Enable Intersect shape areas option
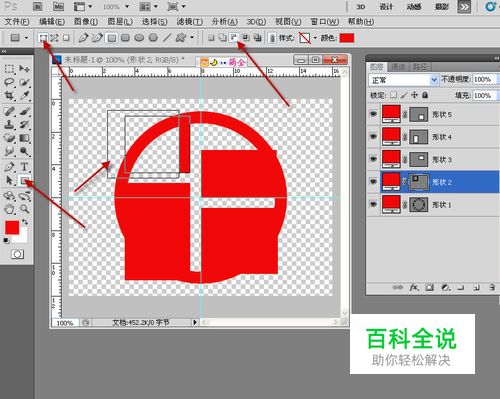Screen dimensions: 500x399 click(246, 38)
